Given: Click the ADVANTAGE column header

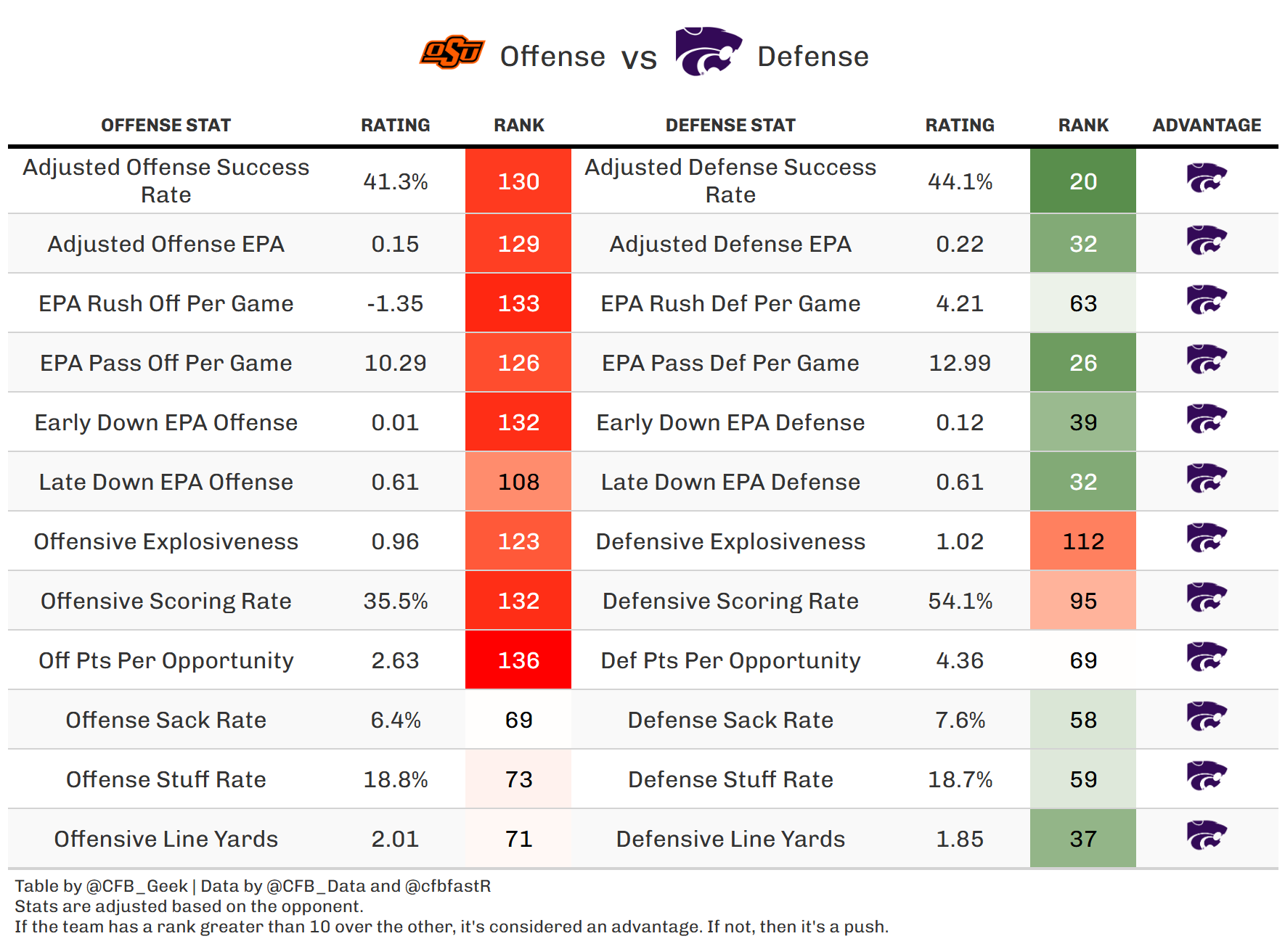Looking at the screenshot, I should coord(1207,126).
